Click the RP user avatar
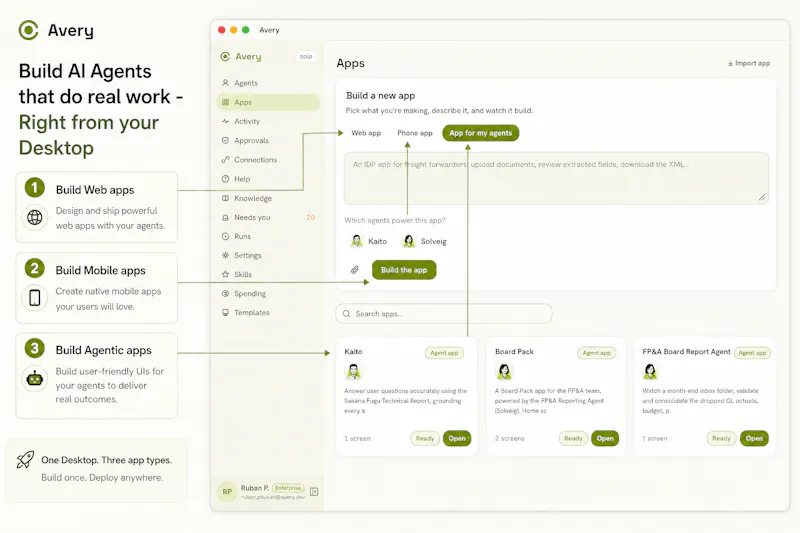Viewport: 800px width, 533px height. [x=227, y=492]
